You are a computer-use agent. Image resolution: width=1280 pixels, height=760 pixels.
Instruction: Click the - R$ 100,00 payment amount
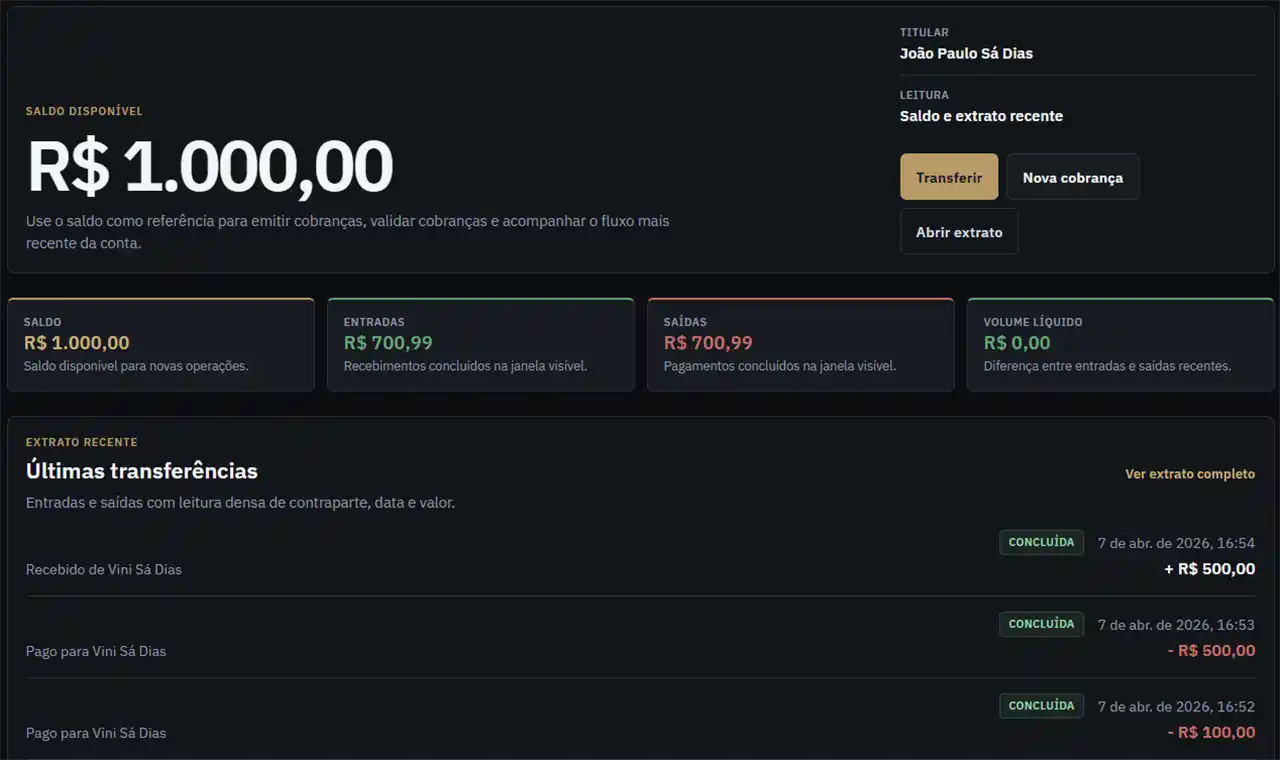coord(1211,733)
